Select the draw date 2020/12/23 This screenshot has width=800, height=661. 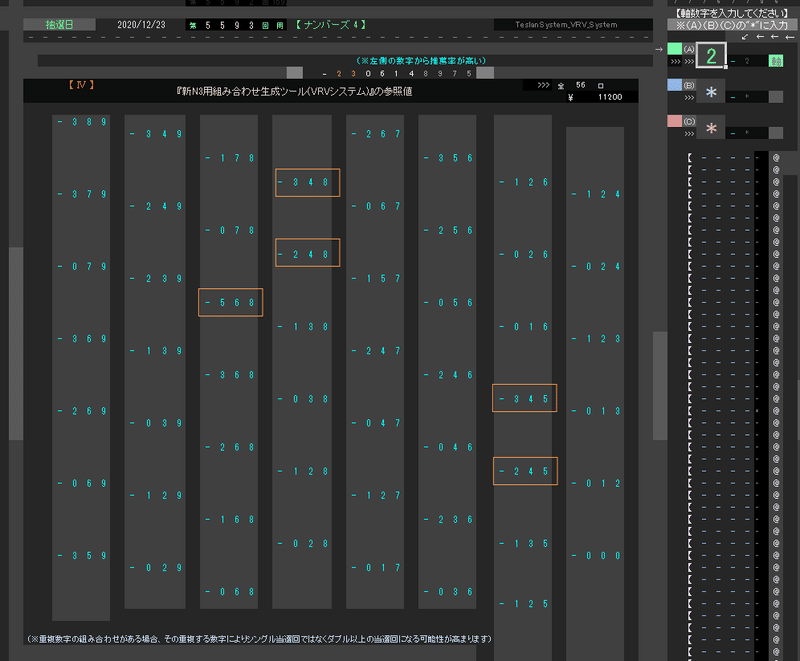pos(141,24)
